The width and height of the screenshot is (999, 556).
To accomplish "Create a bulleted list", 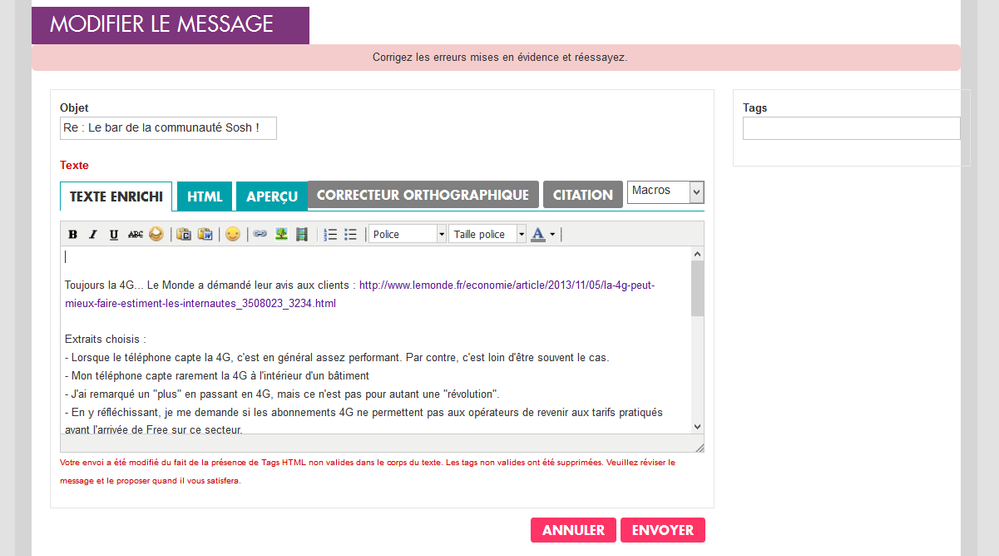I will coord(350,234).
